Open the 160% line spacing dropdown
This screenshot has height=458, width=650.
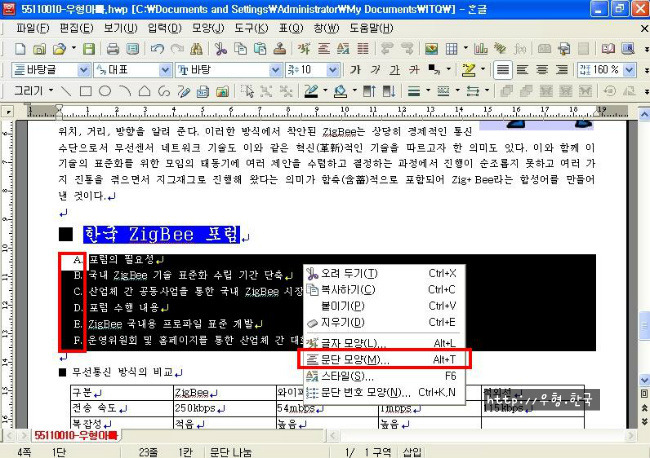coord(629,70)
